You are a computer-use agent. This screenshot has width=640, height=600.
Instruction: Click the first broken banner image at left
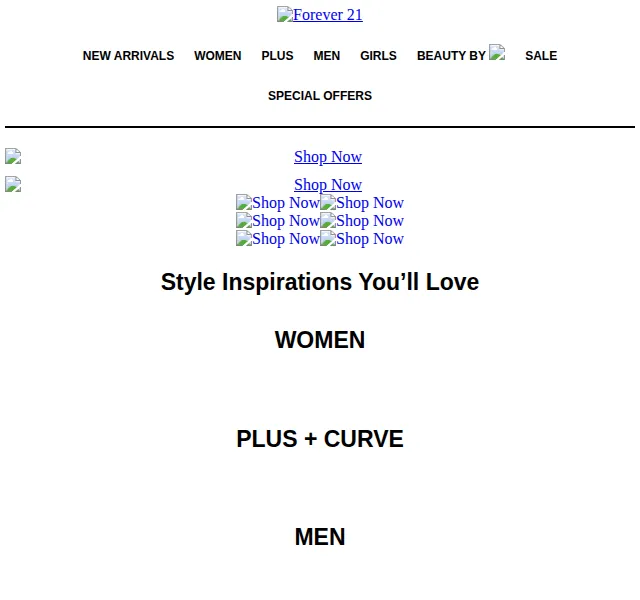13,156
